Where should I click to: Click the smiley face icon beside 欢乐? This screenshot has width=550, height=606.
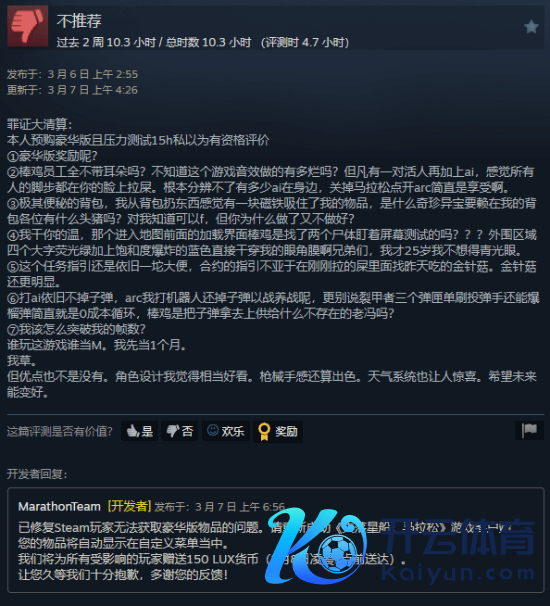[213, 430]
